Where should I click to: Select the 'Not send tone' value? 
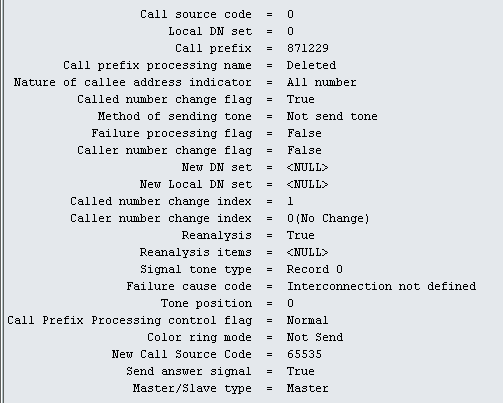(332, 116)
